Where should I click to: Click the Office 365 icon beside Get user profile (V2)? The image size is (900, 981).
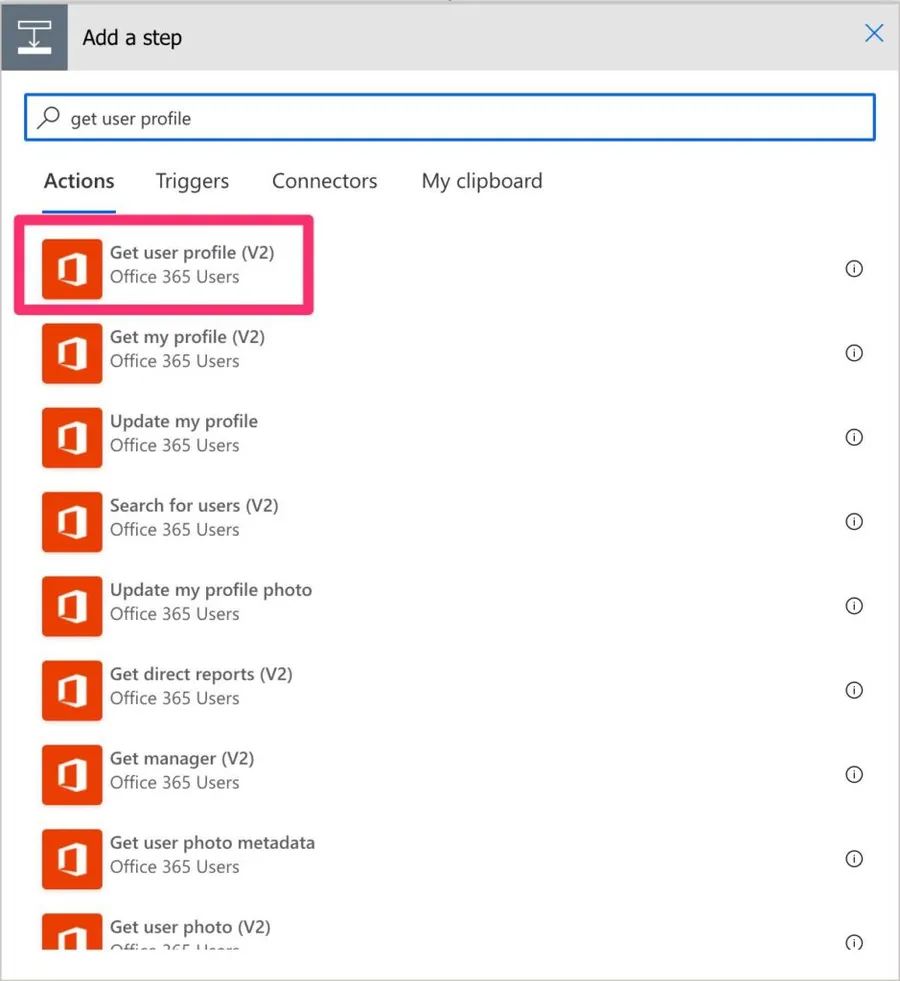(72, 269)
